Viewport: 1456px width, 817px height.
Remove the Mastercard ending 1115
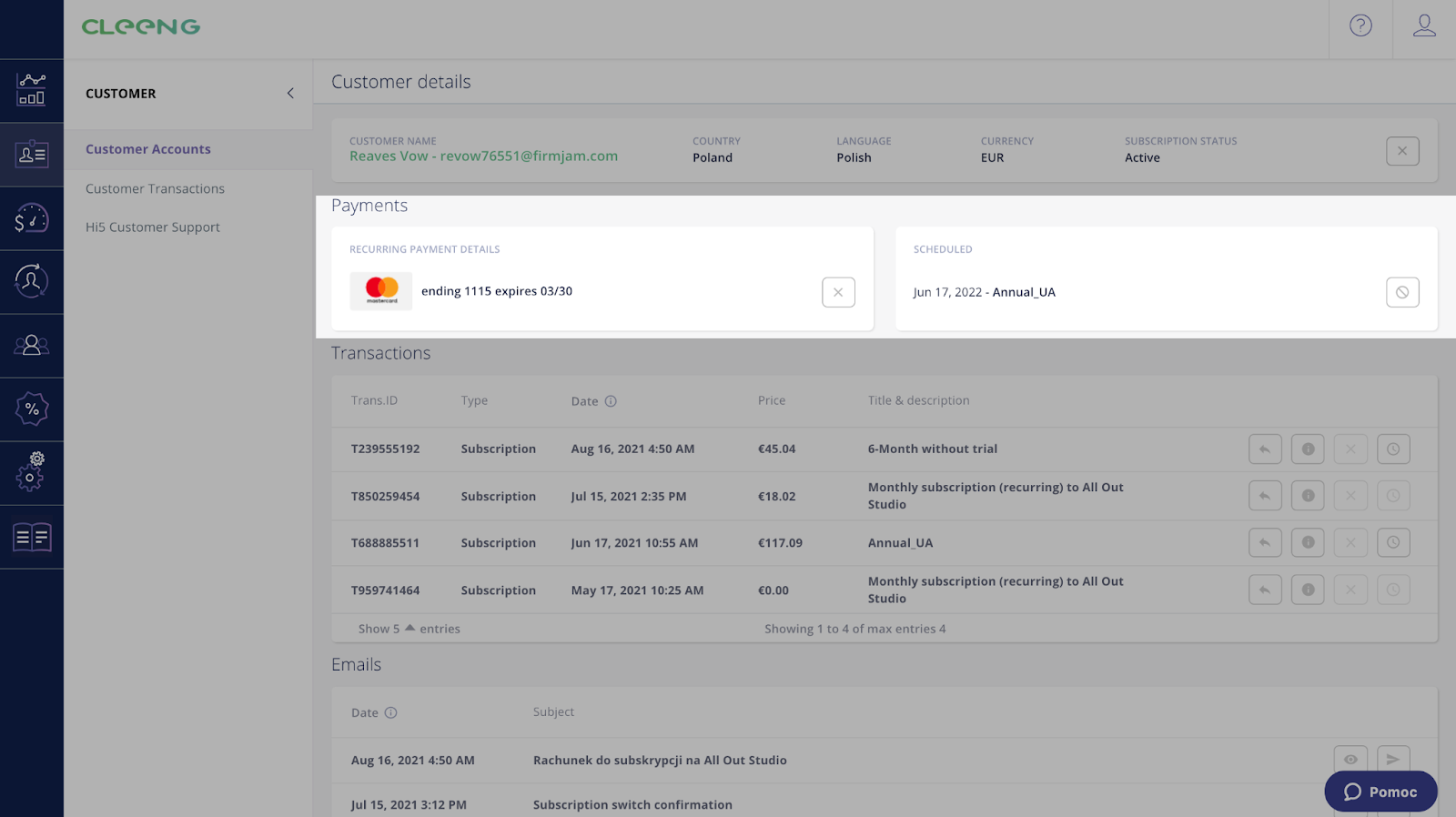tap(838, 292)
